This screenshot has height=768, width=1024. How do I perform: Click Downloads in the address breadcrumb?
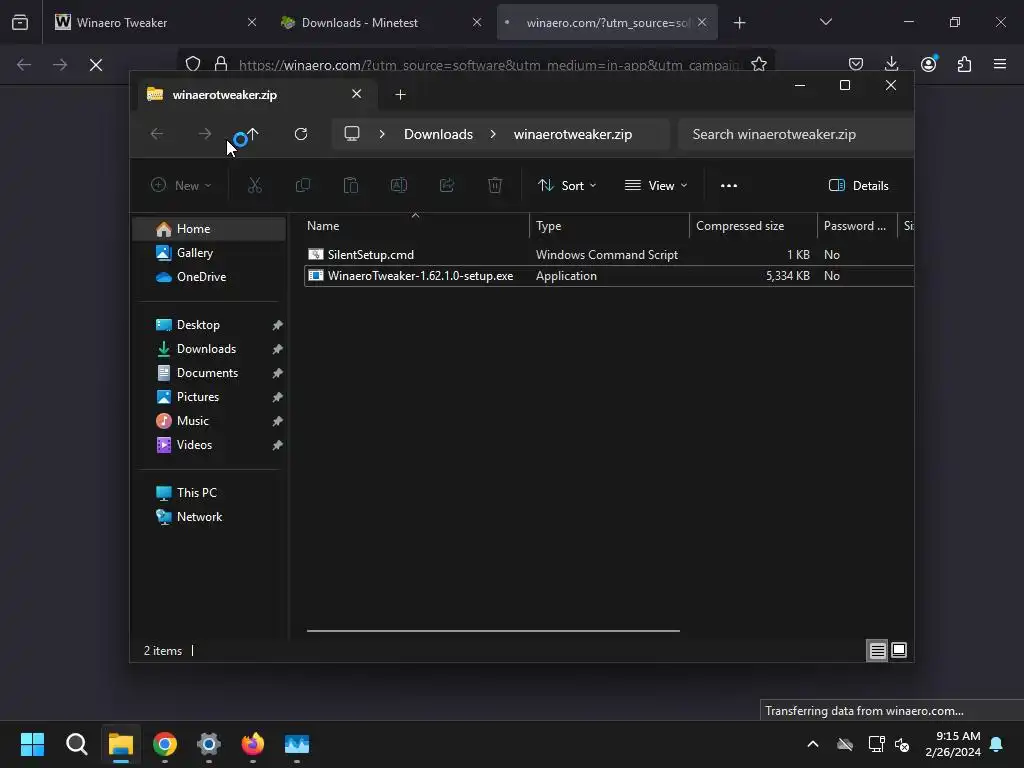coord(438,134)
